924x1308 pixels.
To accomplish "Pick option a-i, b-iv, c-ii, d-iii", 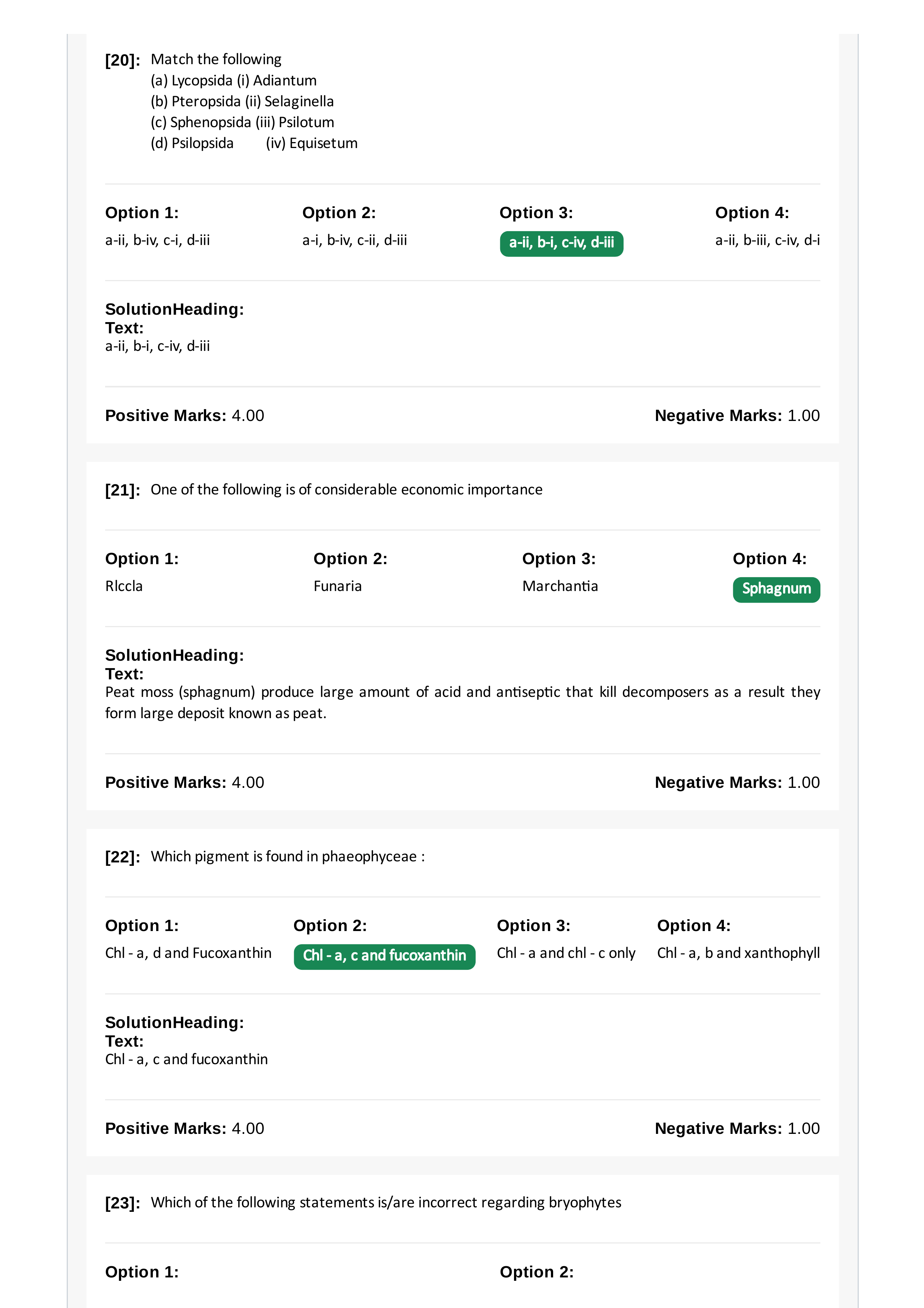I will click(x=355, y=240).
